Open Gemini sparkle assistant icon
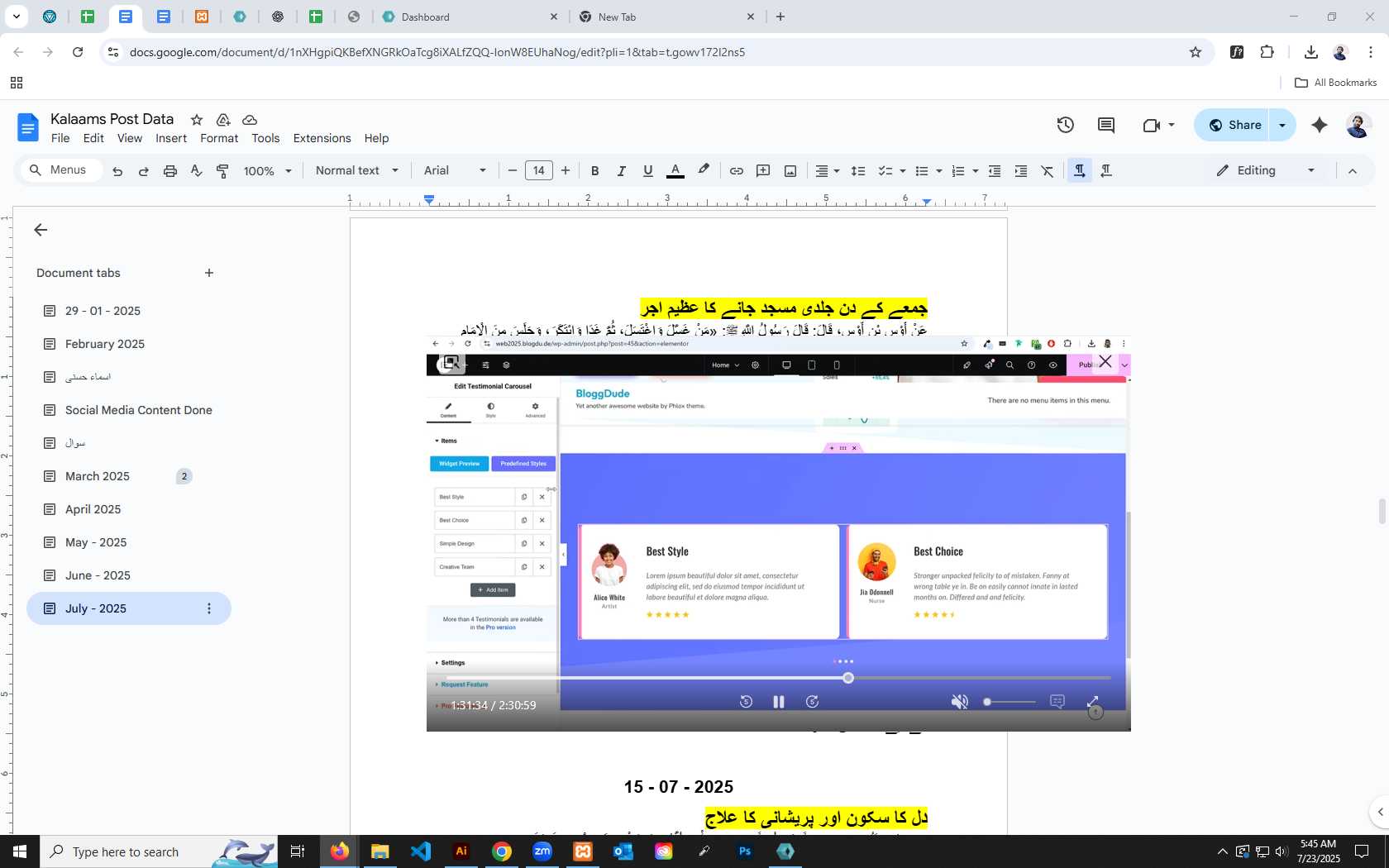 click(1320, 125)
